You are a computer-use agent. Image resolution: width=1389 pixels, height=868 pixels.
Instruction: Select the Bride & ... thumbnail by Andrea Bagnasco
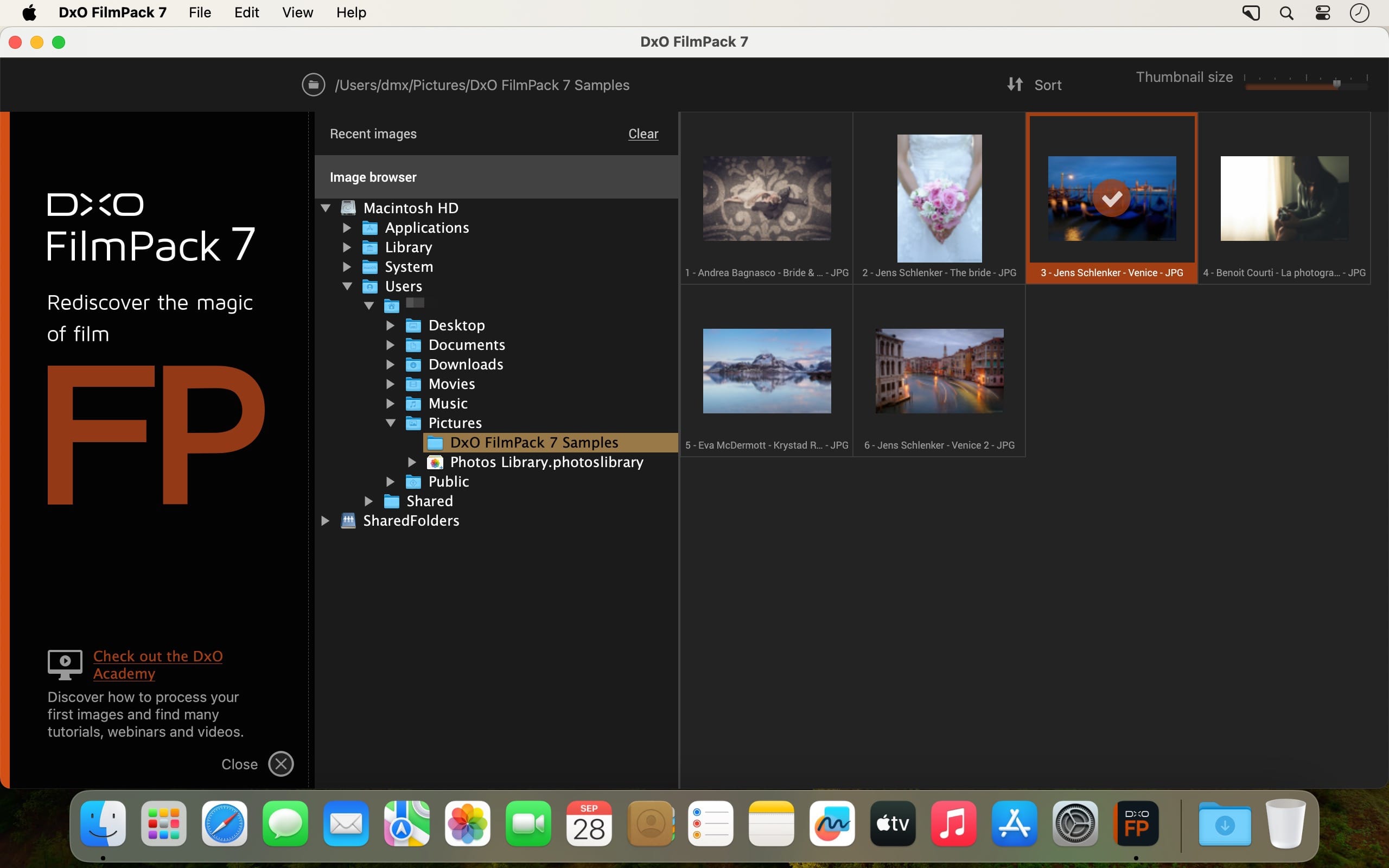[767, 198]
